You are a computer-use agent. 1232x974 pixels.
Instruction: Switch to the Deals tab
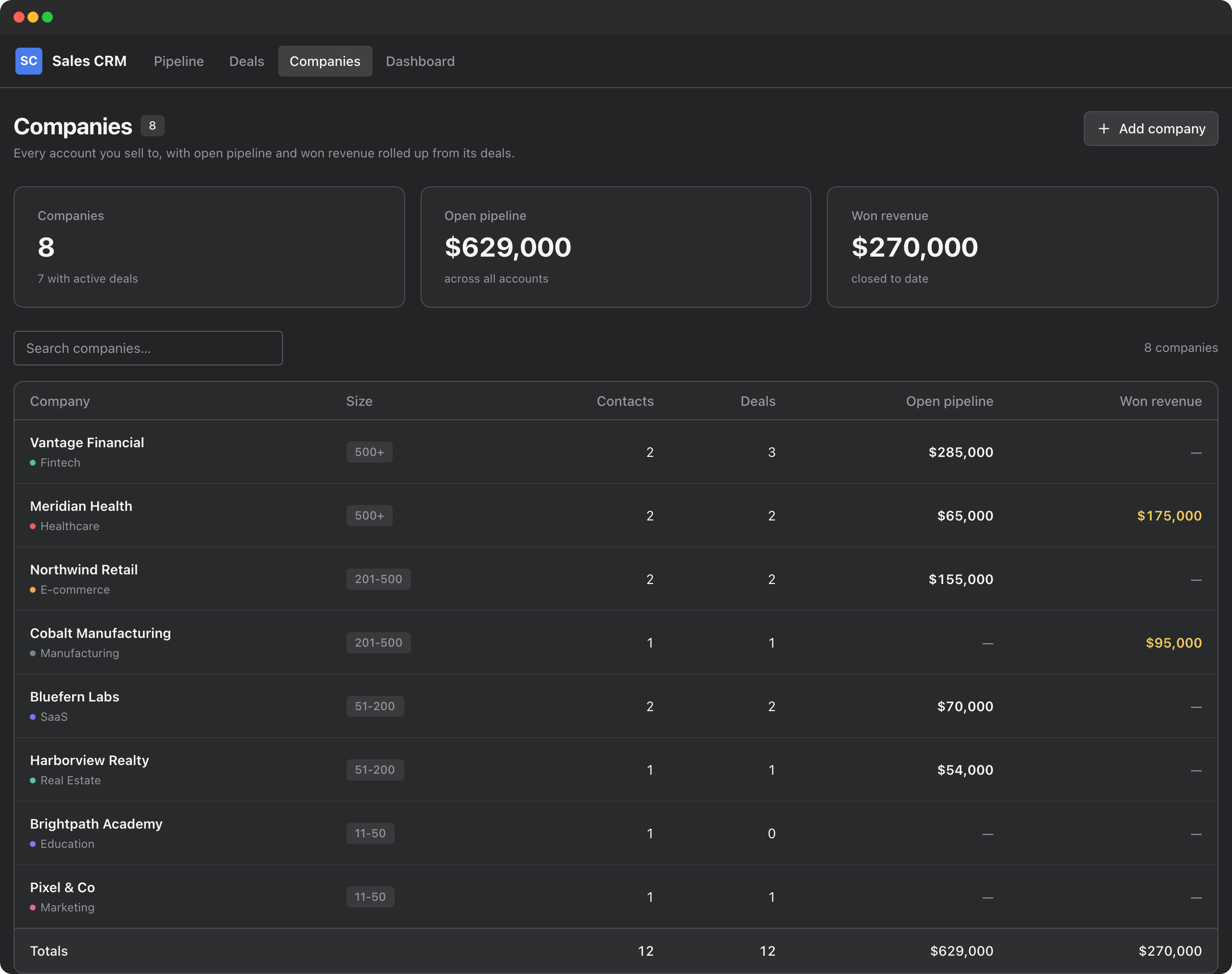point(246,61)
